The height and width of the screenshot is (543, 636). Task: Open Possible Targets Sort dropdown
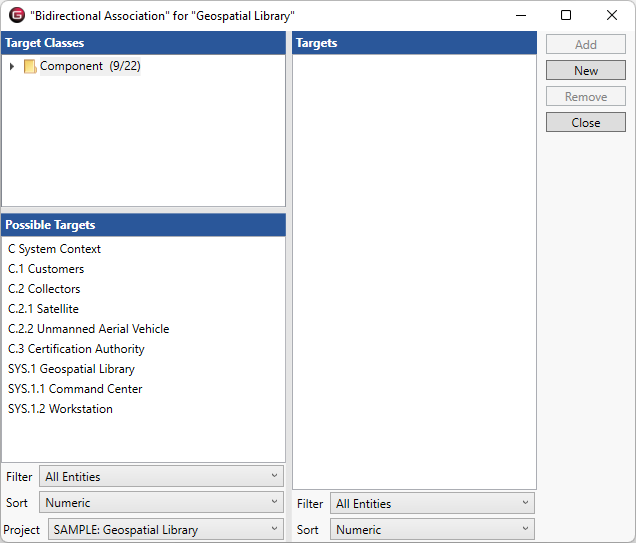161,503
